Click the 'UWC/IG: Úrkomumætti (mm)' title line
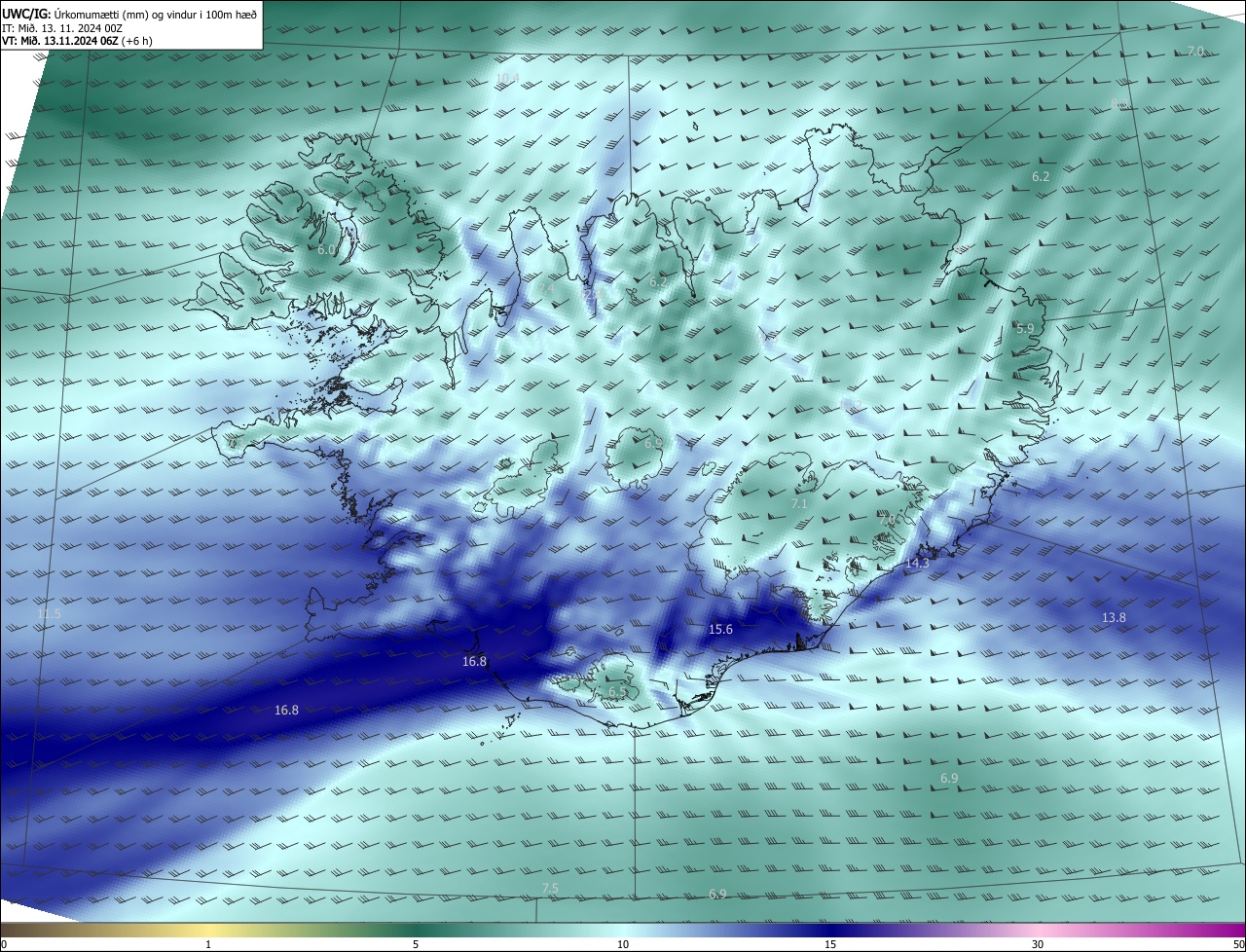Screen dimensions: 1246x952 click(x=129, y=14)
